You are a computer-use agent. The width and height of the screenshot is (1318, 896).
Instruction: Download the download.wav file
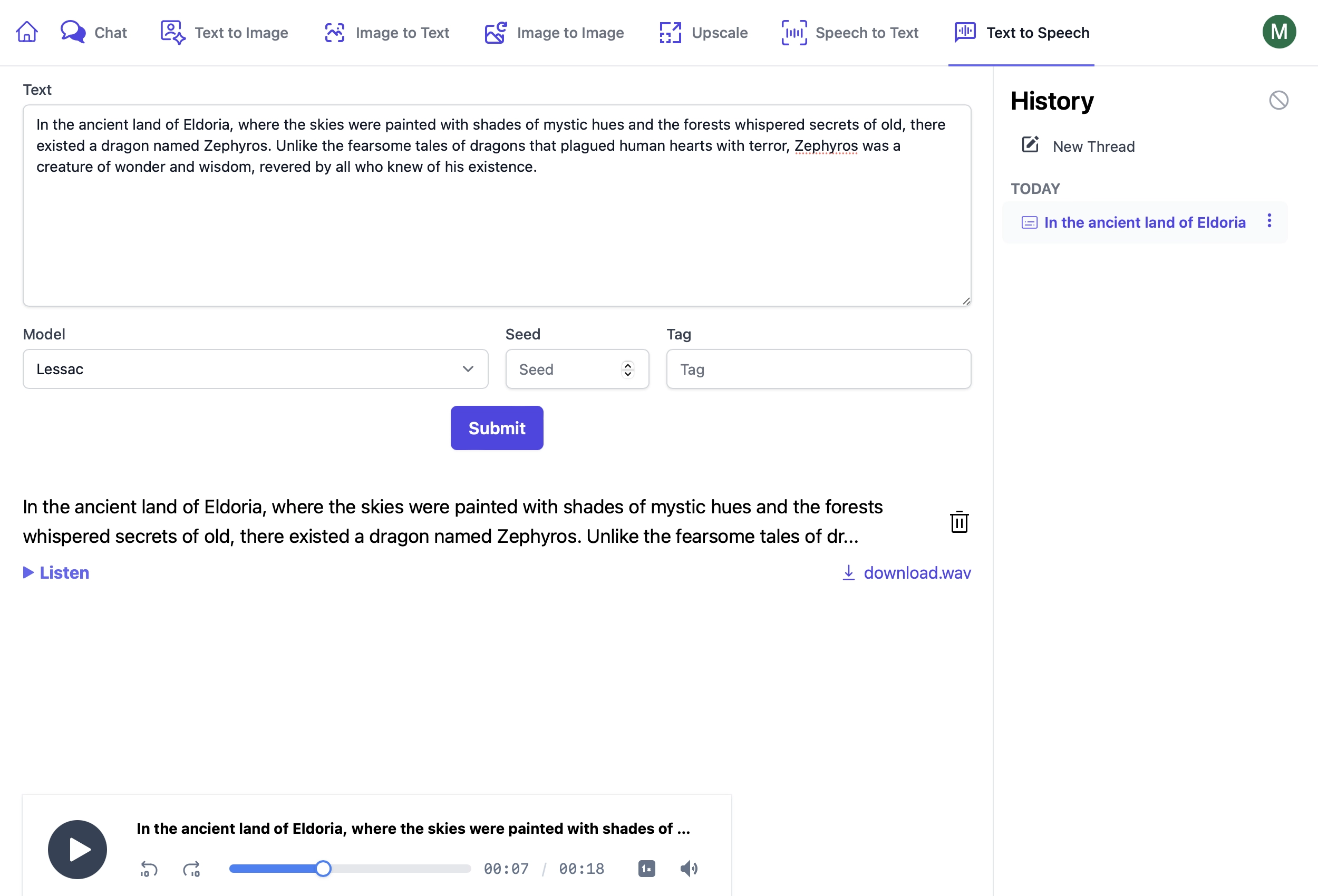point(906,573)
